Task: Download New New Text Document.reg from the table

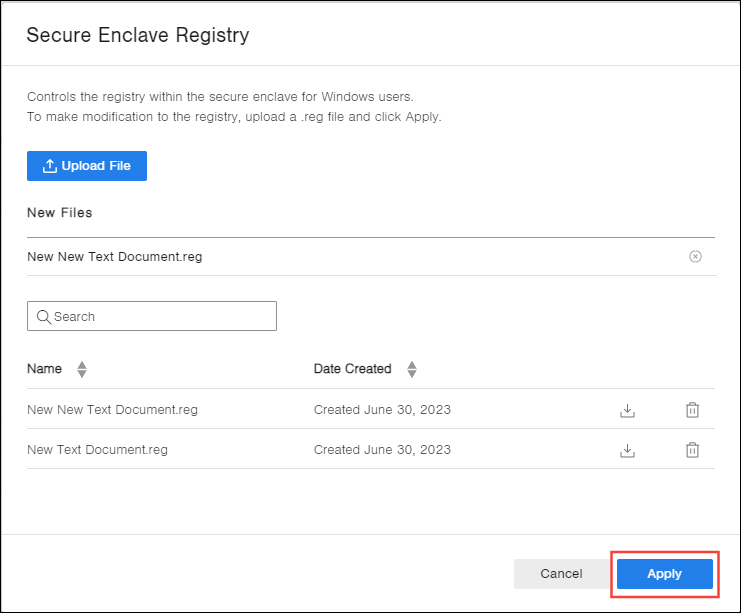Action: (x=628, y=410)
